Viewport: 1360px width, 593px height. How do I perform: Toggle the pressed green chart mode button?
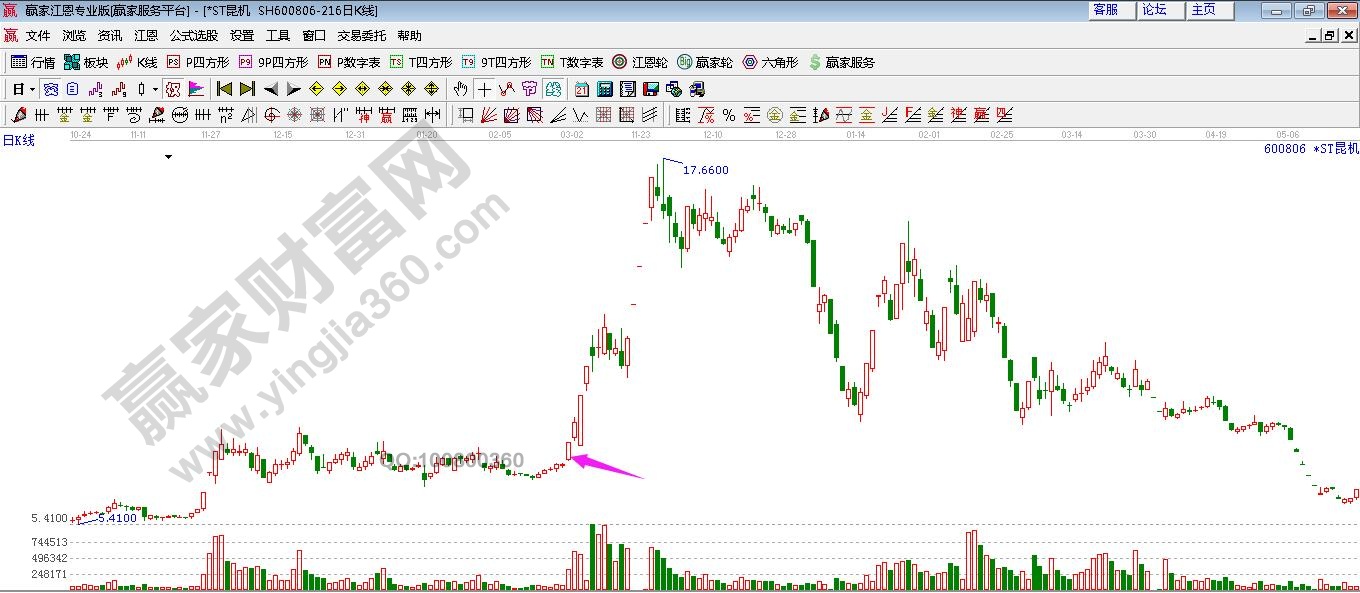[553, 89]
